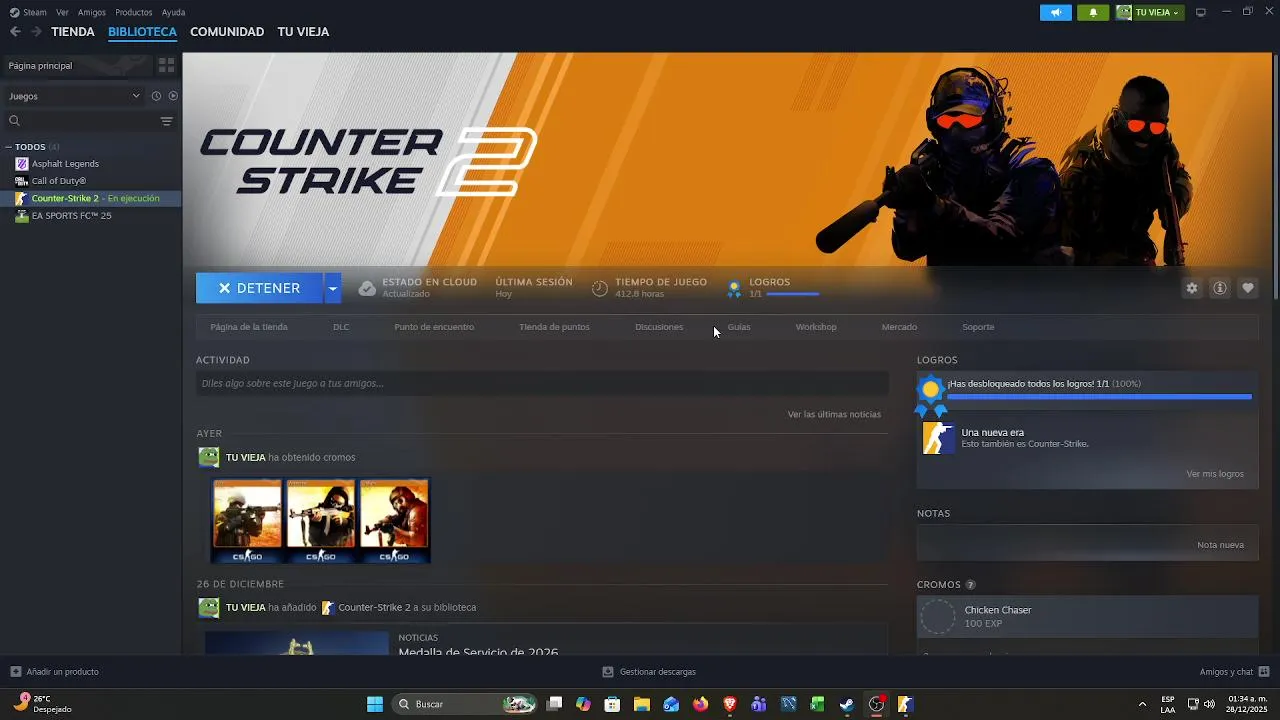Click the LOGROS medal icon
Viewport: 1280px width, 720px height.
tap(734, 288)
